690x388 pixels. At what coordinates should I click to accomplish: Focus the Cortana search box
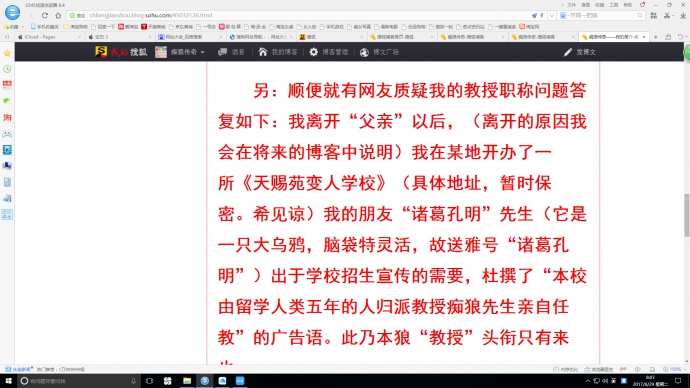point(78,381)
